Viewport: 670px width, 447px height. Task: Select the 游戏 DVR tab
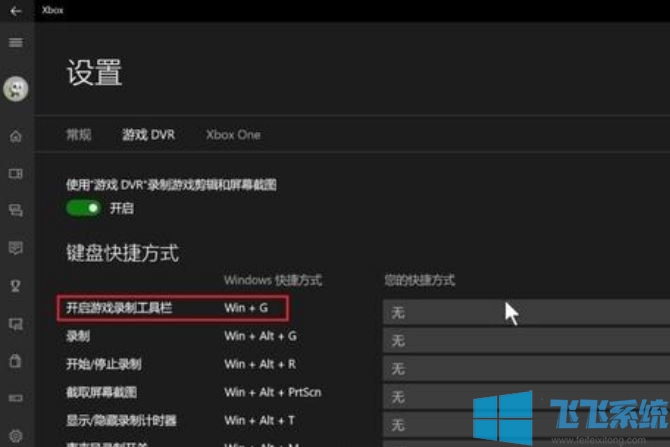coord(148,134)
